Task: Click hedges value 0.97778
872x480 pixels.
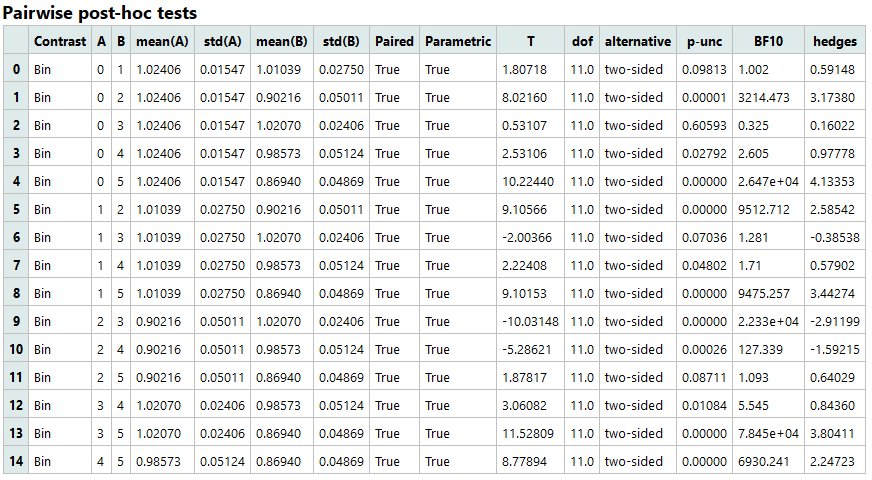Action: point(832,154)
